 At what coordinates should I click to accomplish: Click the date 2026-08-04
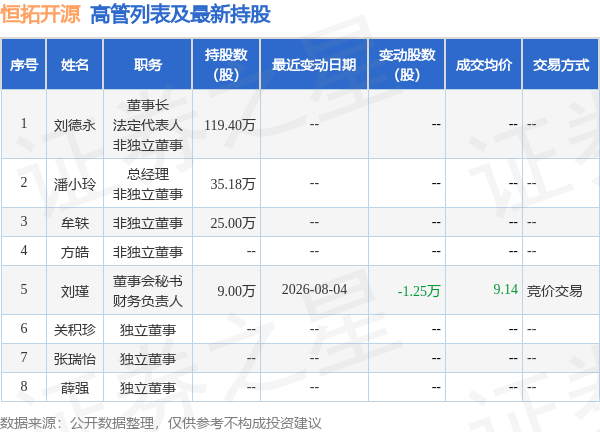tap(315, 289)
